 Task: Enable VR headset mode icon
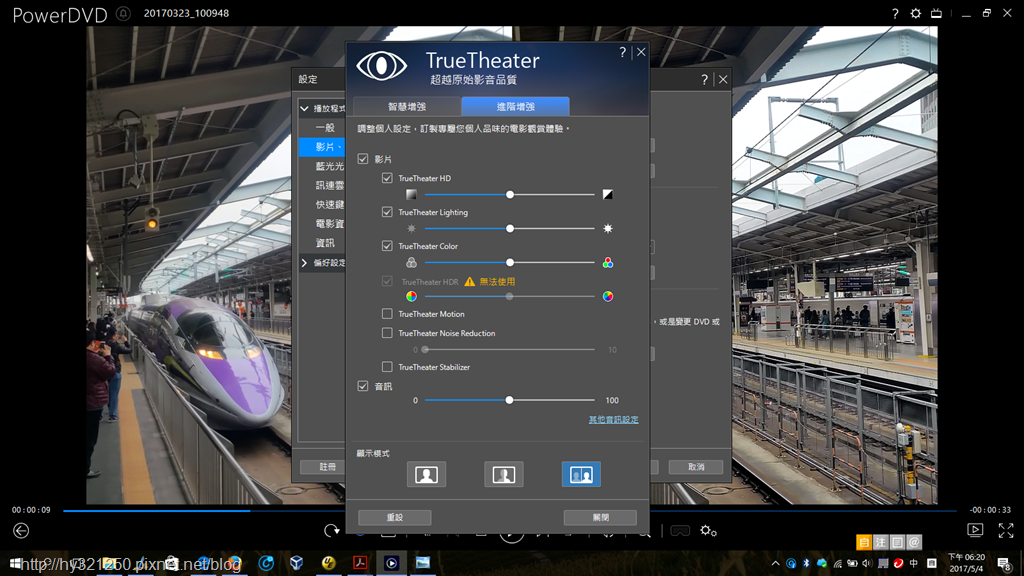680,531
